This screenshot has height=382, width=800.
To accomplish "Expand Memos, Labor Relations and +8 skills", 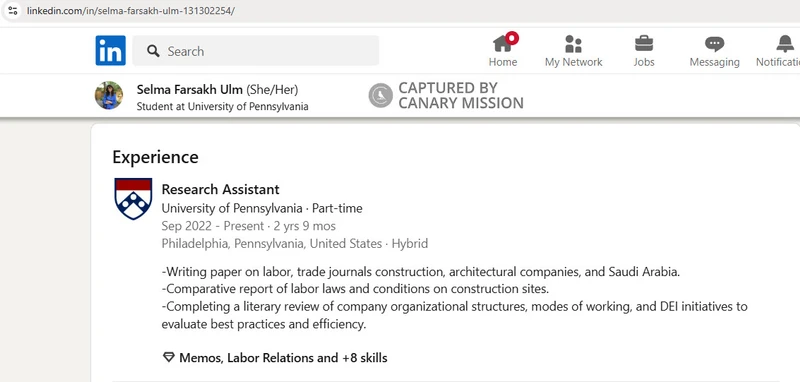I will [283, 358].
